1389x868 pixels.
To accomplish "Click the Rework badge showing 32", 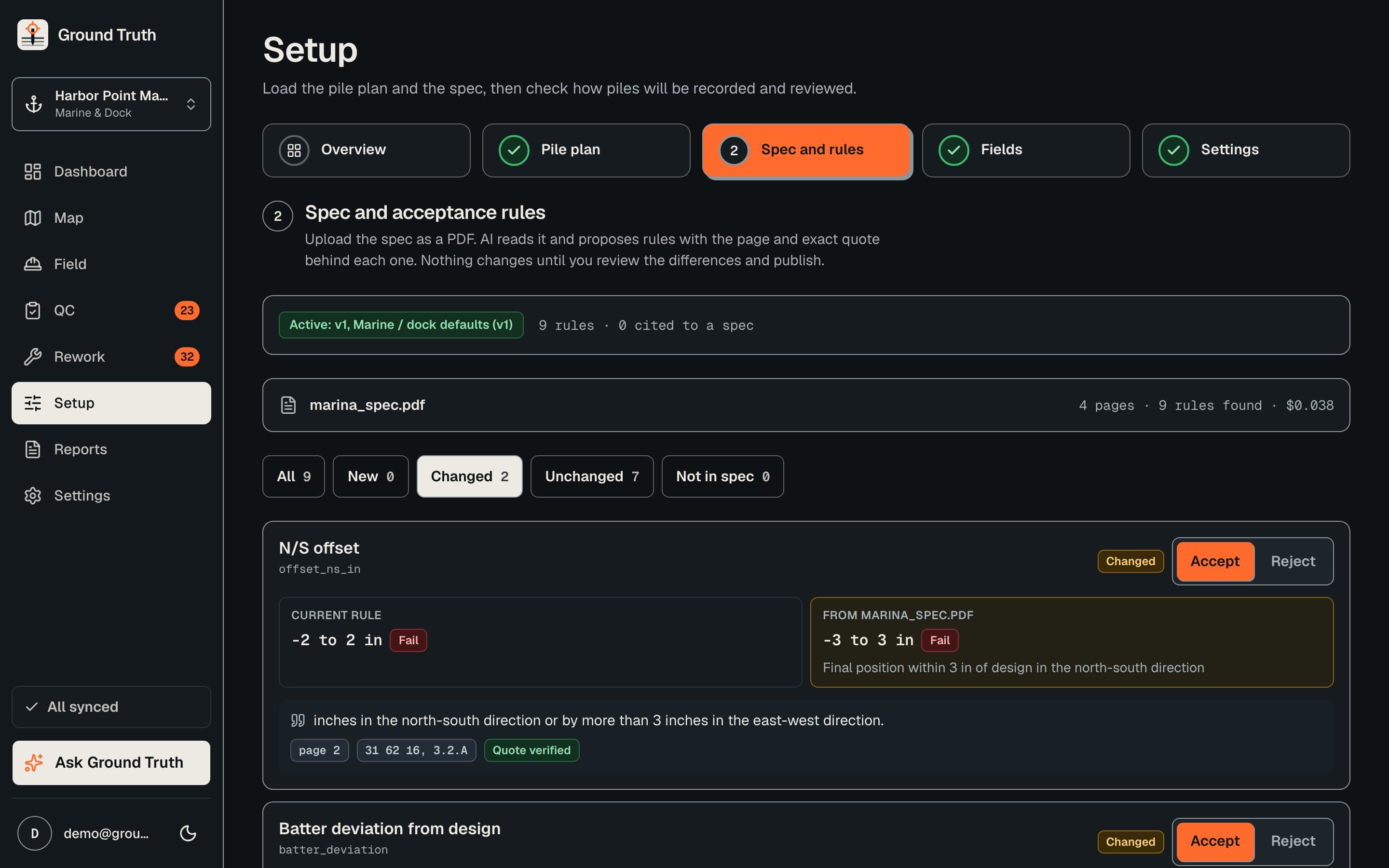I will pos(187,357).
